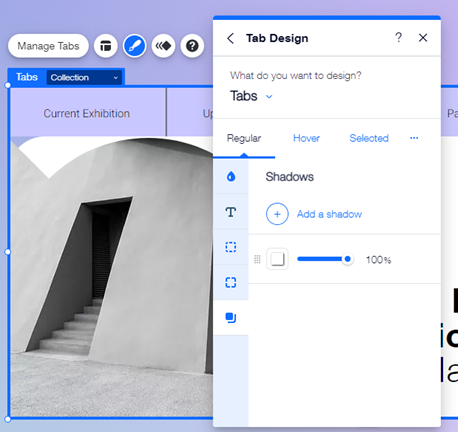The height and width of the screenshot is (432, 458).
Task: Expand the Tabs design target dropdown
Action: pos(251,96)
